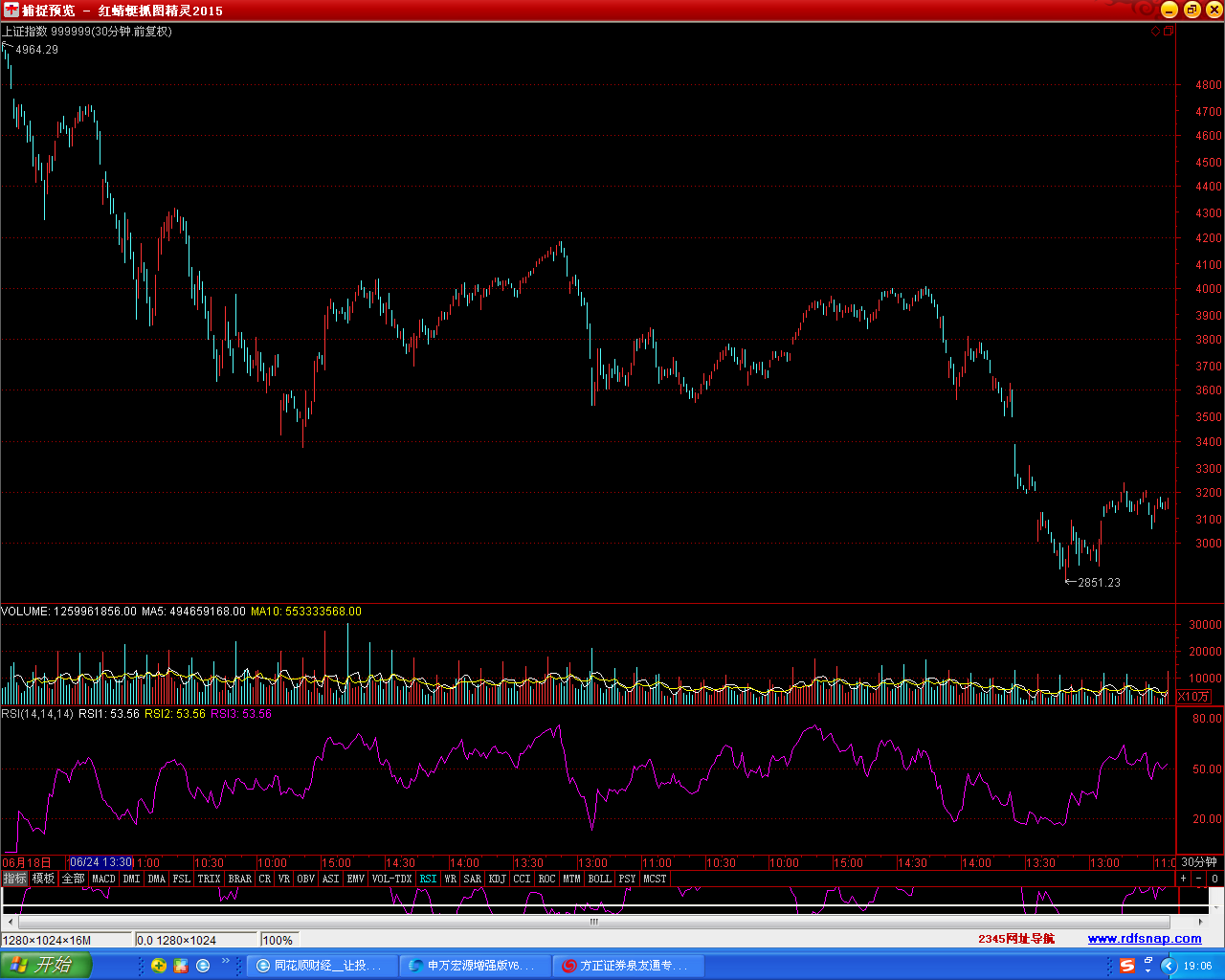The height and width of the screenshot is (980, 1225).
Task: Switch indicator to ROC
Action: [547, 879]
